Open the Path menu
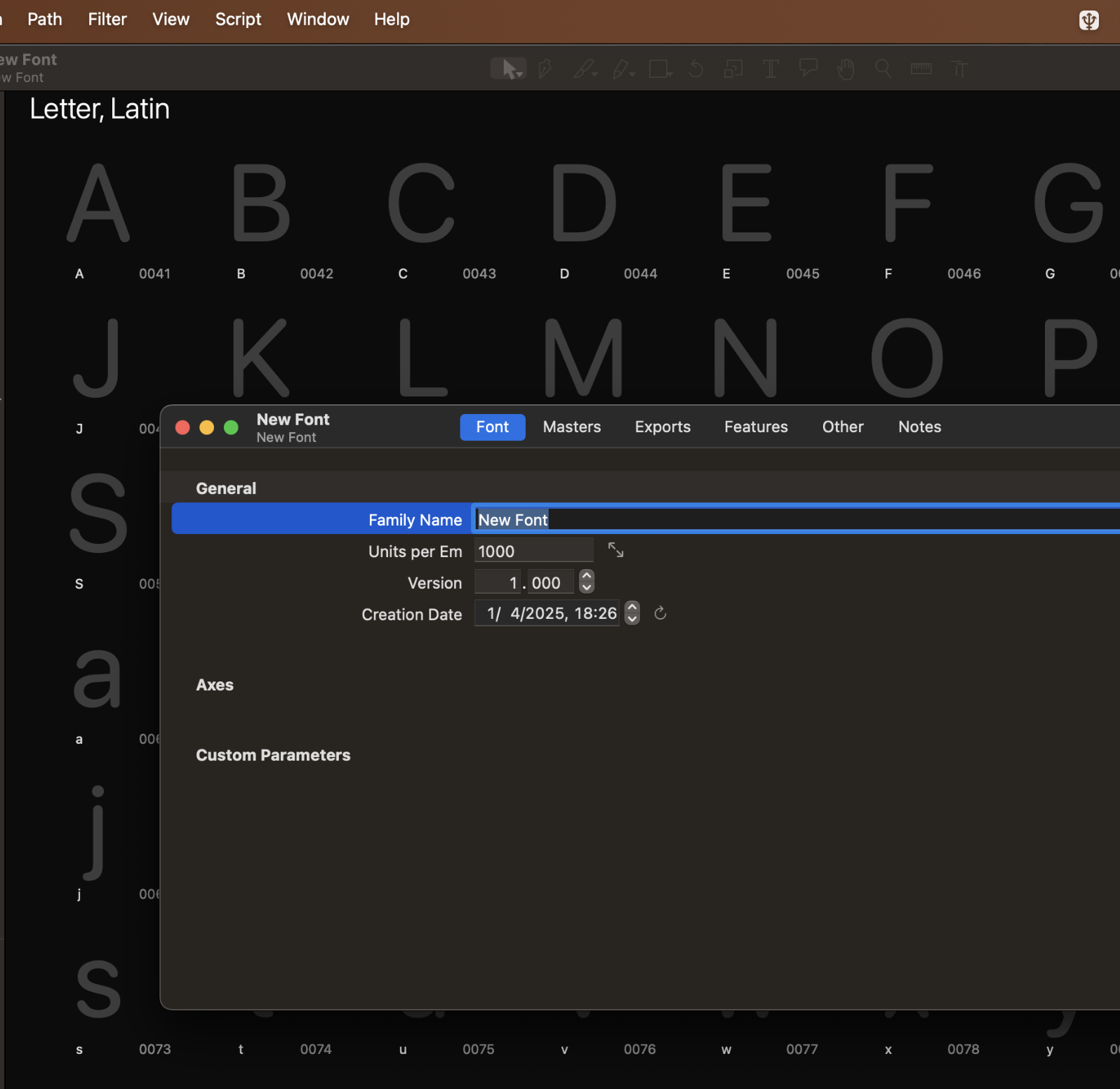This screenshot has height=1089, width=1120. tap(45, 19)
